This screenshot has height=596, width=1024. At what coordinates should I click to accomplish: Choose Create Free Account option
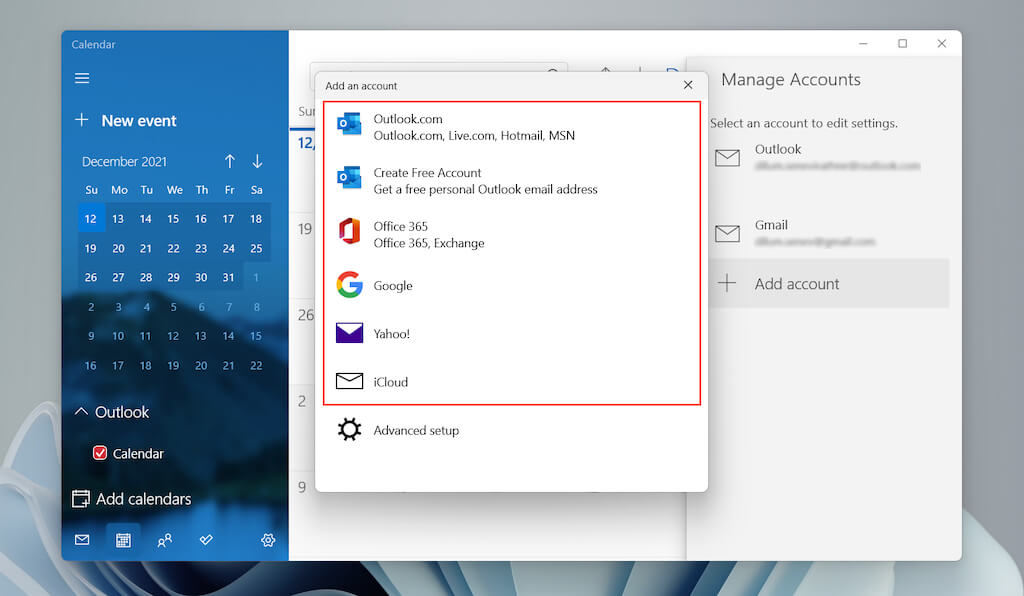[512, 181]
